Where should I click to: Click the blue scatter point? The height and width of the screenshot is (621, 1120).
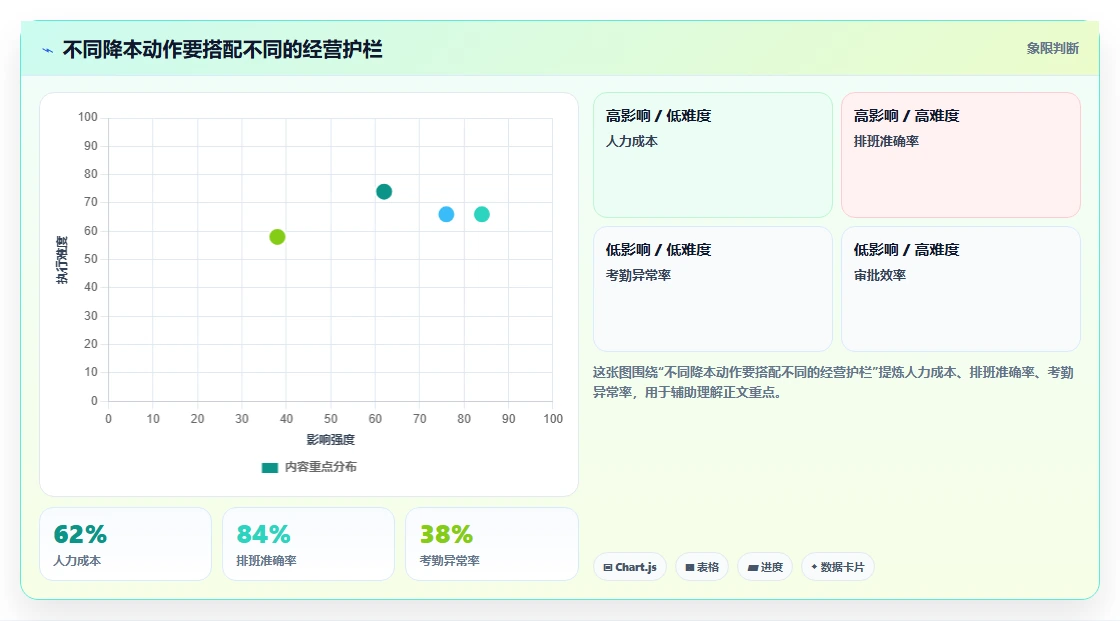tap(446, 214)
